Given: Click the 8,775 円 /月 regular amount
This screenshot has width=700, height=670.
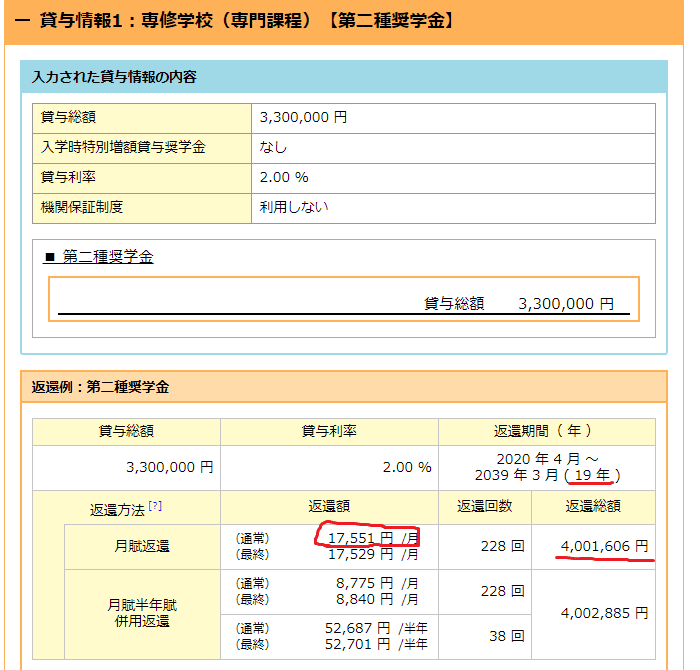Looking at the screenshot, I should pyautogui.click(x=377, y=583).
